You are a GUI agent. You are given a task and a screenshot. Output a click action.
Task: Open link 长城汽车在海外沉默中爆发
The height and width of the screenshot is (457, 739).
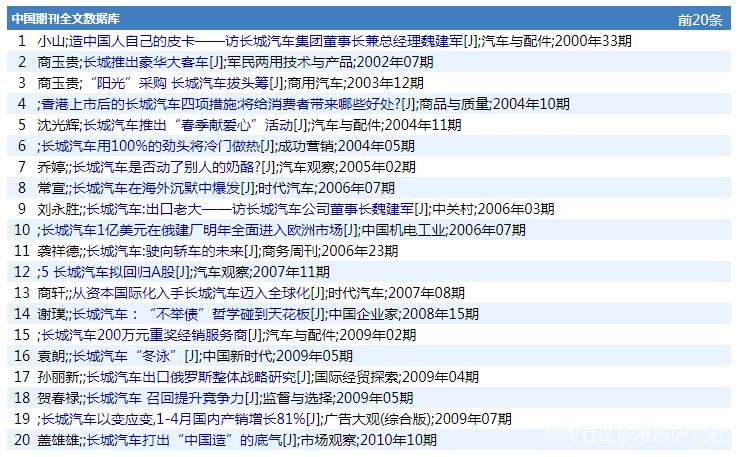tap(156, 188)
